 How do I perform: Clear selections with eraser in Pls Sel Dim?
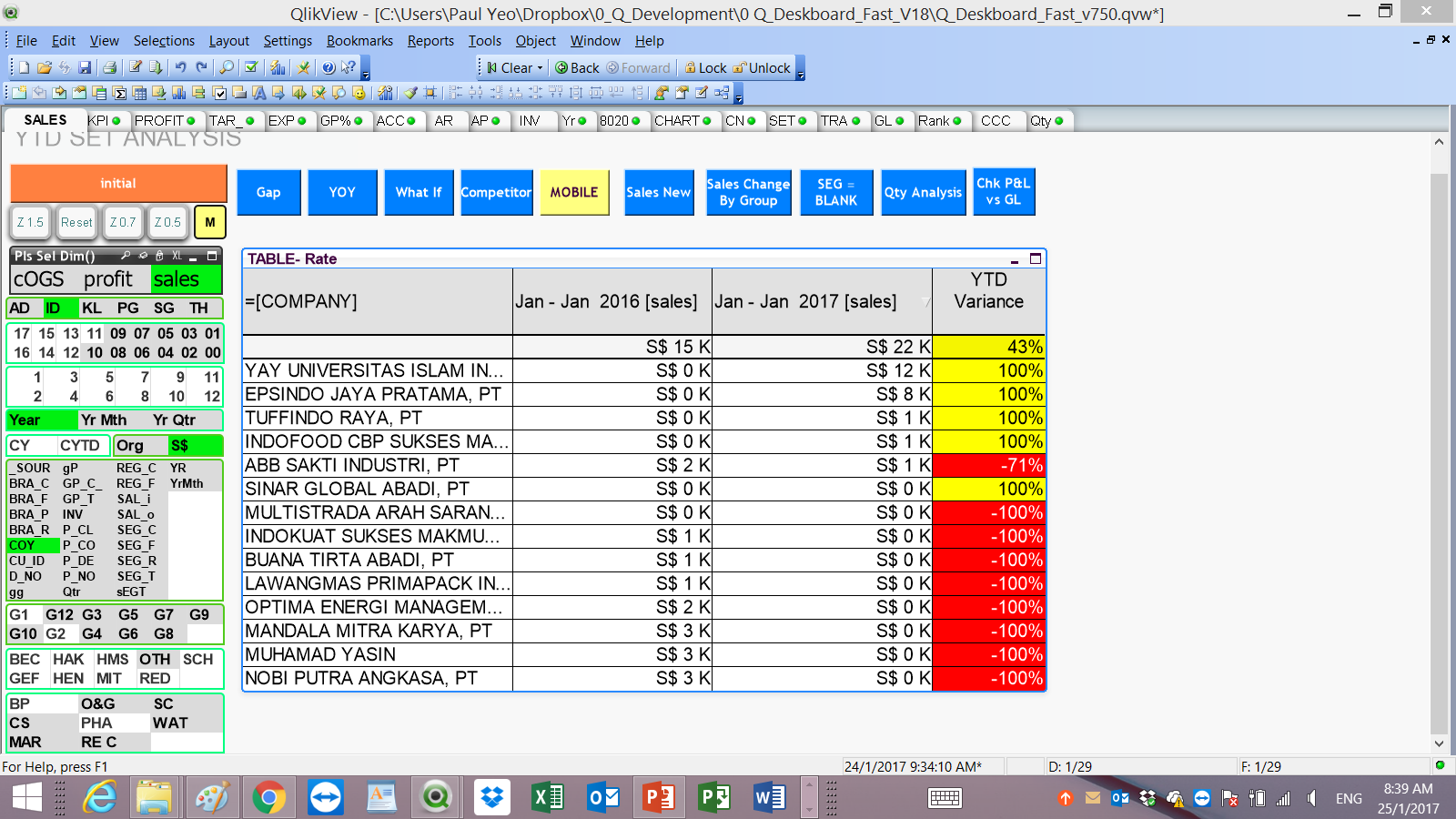[x=143, y=256]
